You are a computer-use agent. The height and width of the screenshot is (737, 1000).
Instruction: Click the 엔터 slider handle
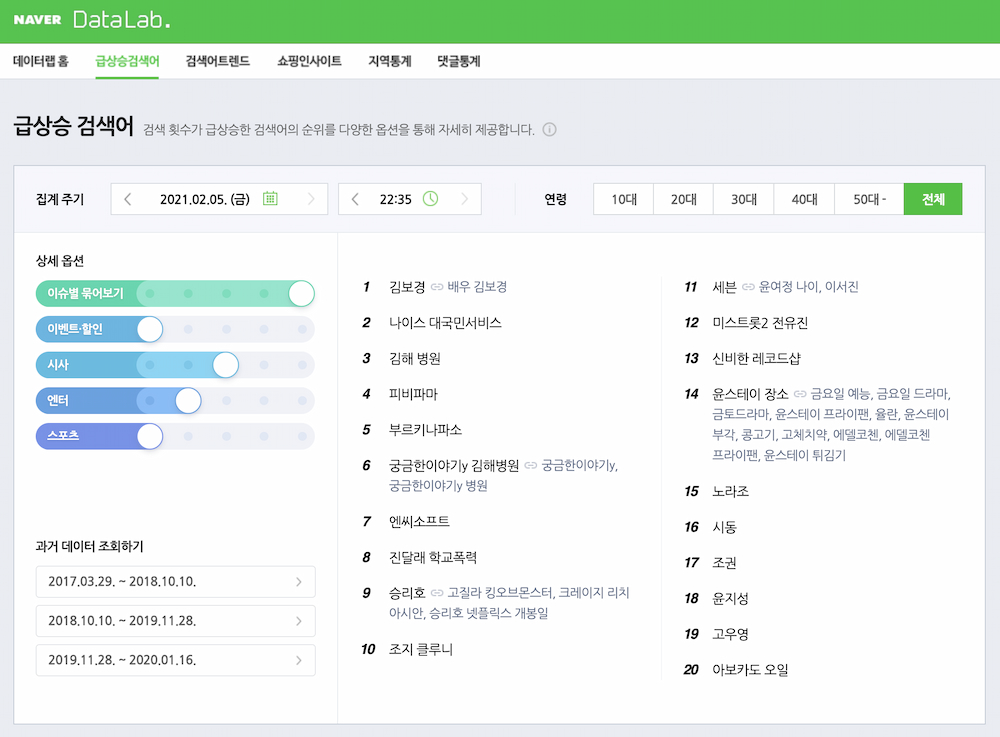(x=188, y=400)
